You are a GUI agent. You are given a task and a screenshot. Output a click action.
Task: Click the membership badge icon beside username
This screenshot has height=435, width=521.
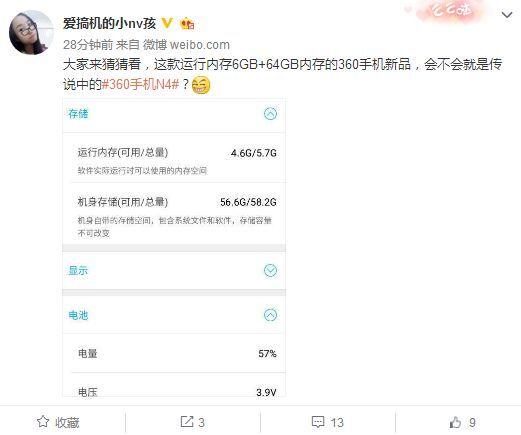pos(187,24)
